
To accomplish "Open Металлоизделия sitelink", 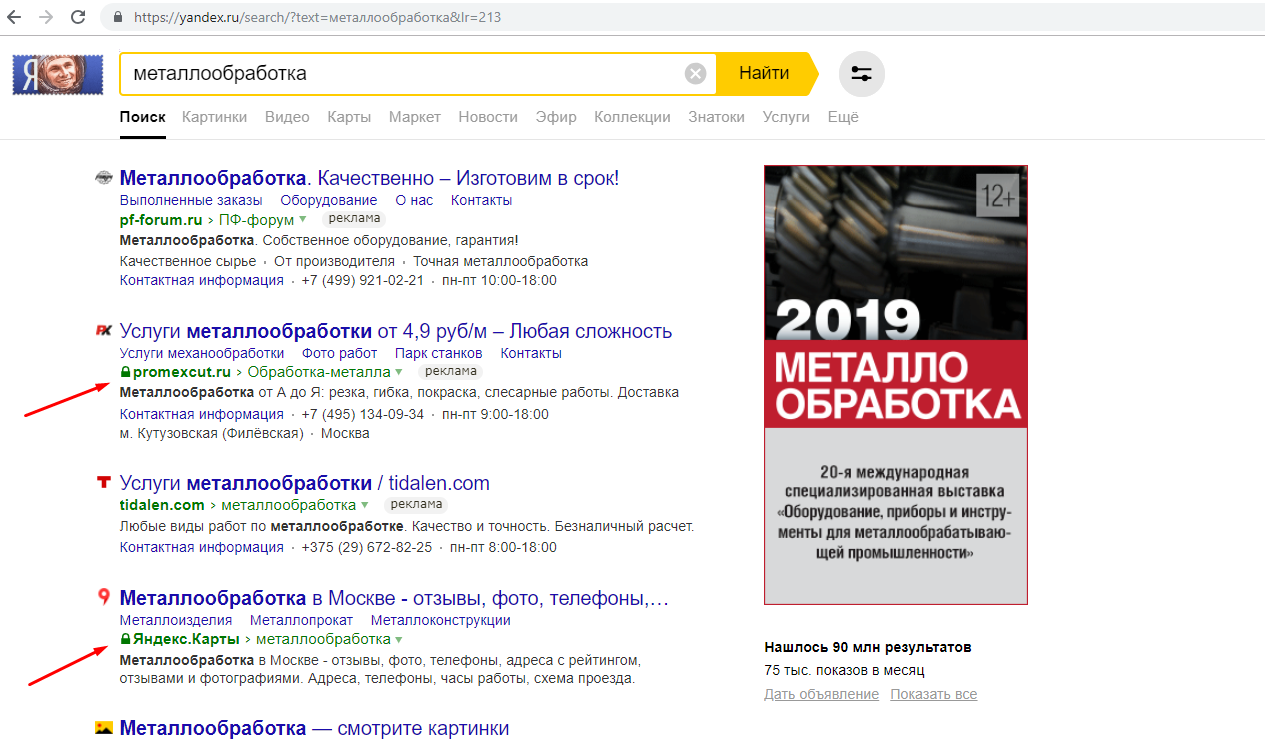I will 176,620.
